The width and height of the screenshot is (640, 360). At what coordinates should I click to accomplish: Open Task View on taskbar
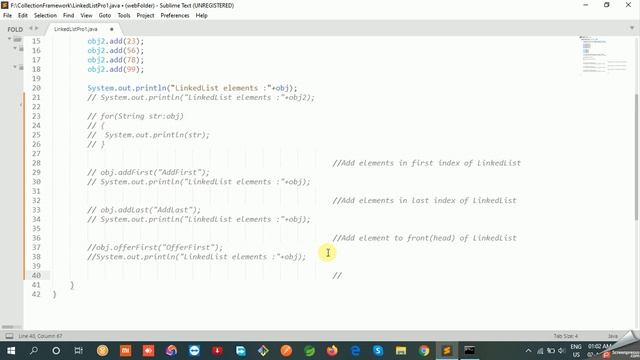pos(78,351)
